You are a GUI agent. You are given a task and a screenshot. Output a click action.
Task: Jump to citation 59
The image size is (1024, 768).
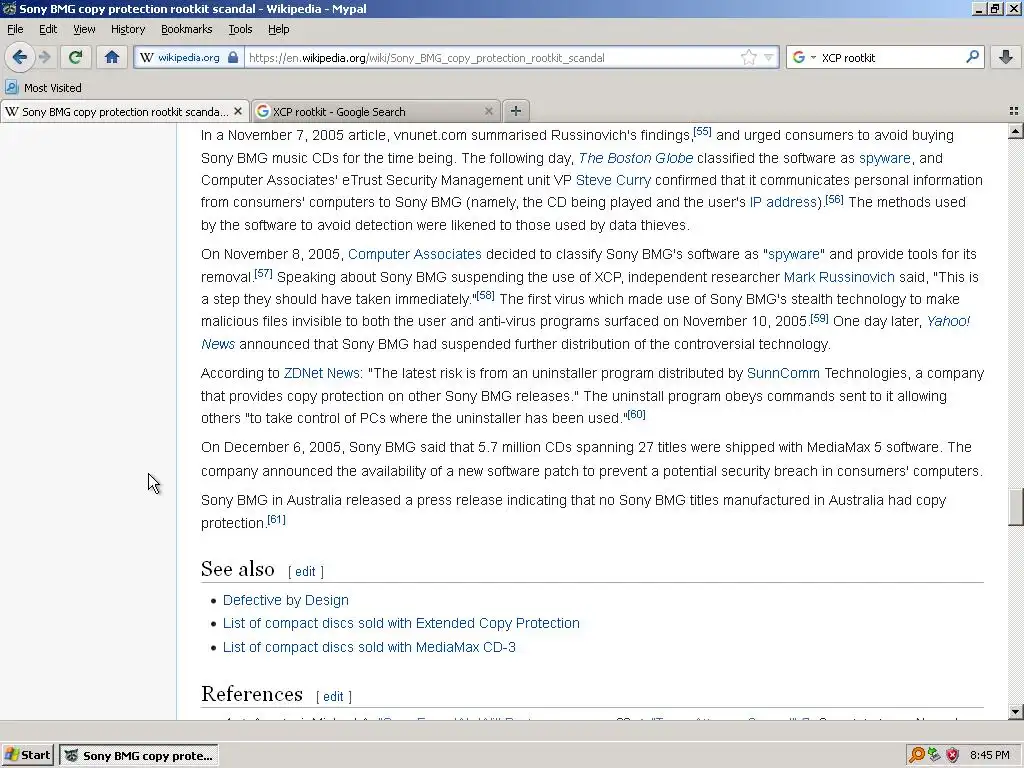[819, 318]
